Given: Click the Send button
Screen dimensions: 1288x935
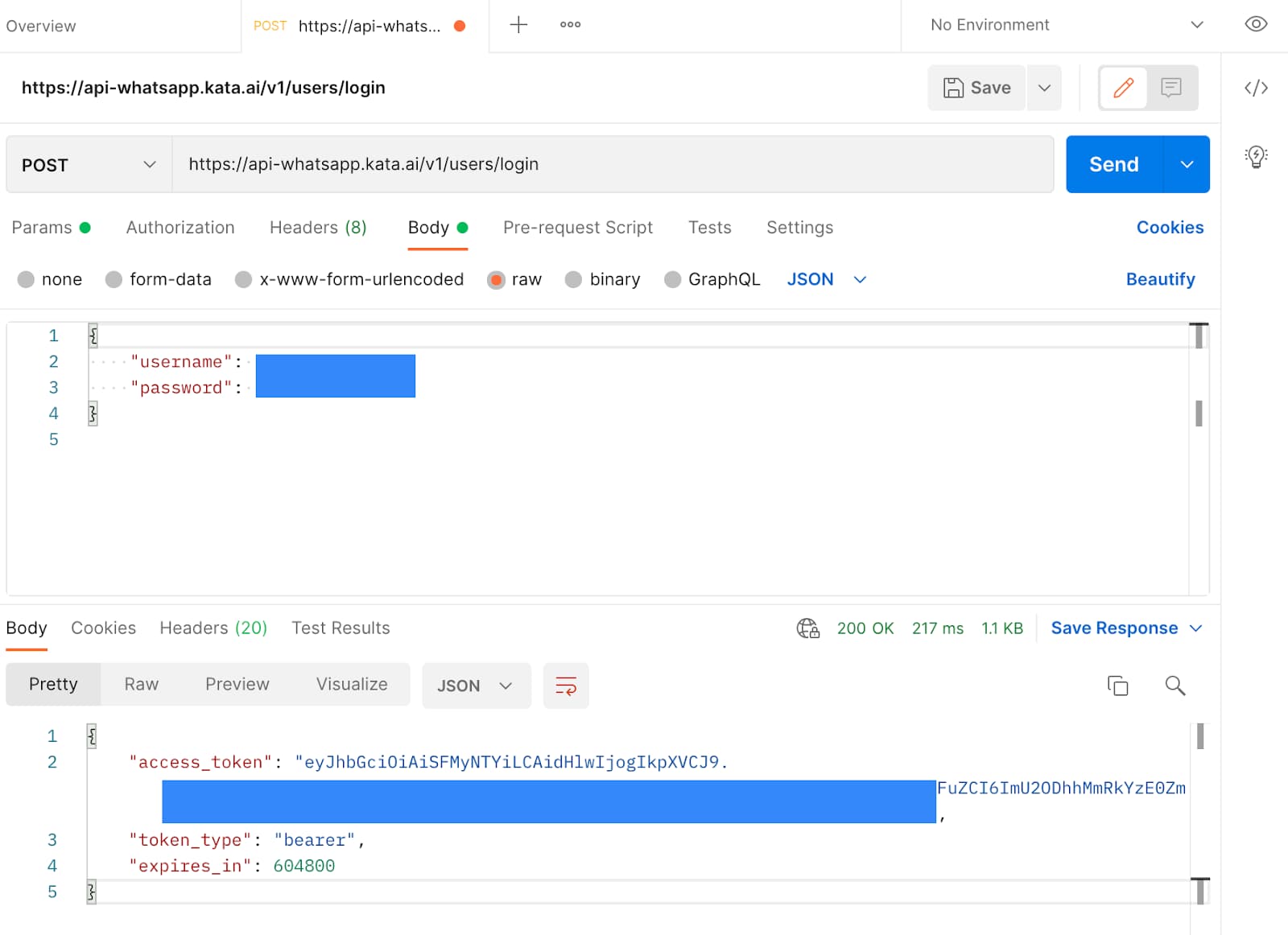Looking at the screenshot, I should (x=1114, y=164).
